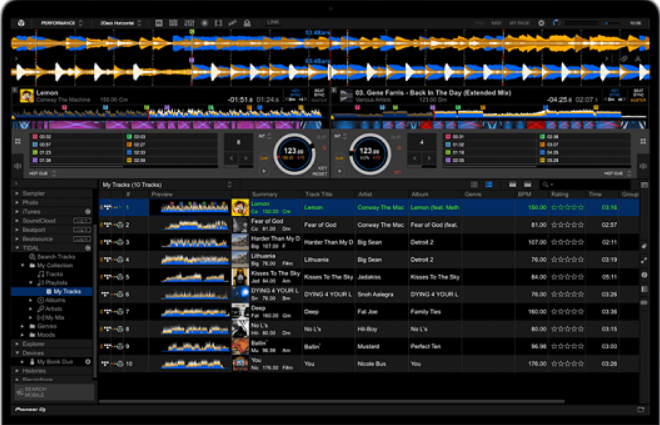Toggle SLIP mode on deck 2
This screenshot has height=425, width=660.
[396, 137]
